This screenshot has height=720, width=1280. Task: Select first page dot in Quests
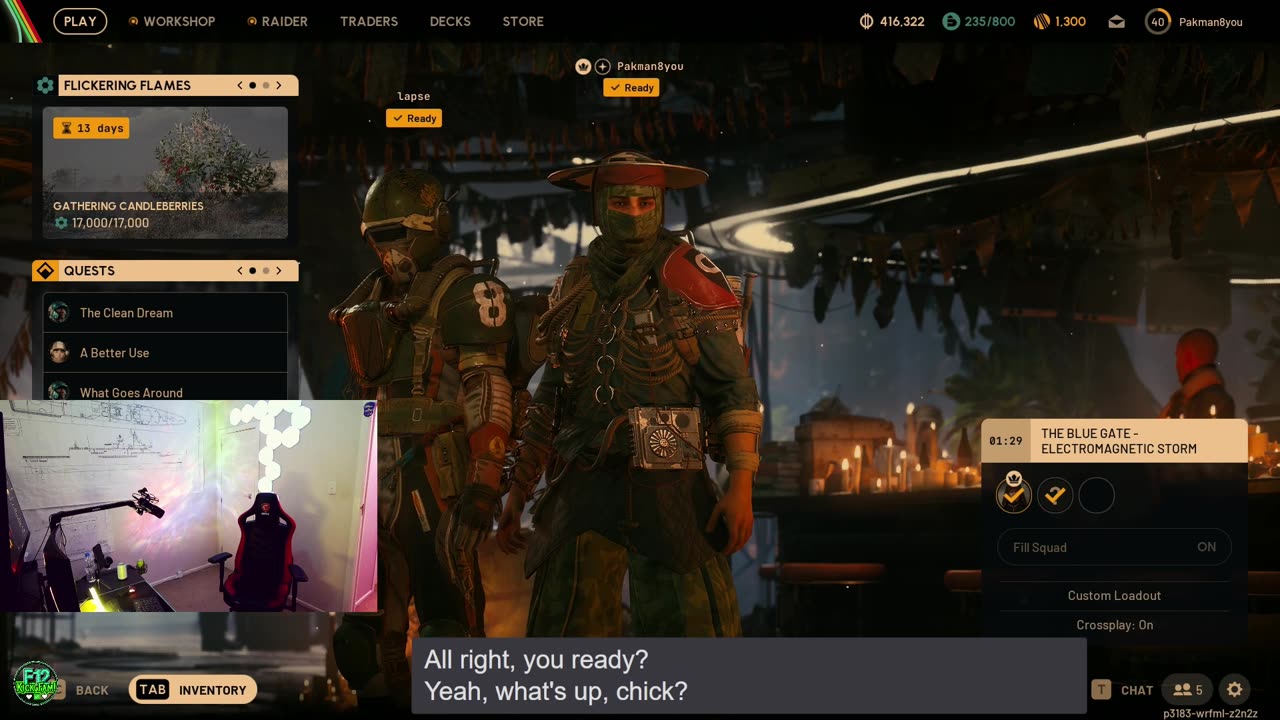click(253, 271)
